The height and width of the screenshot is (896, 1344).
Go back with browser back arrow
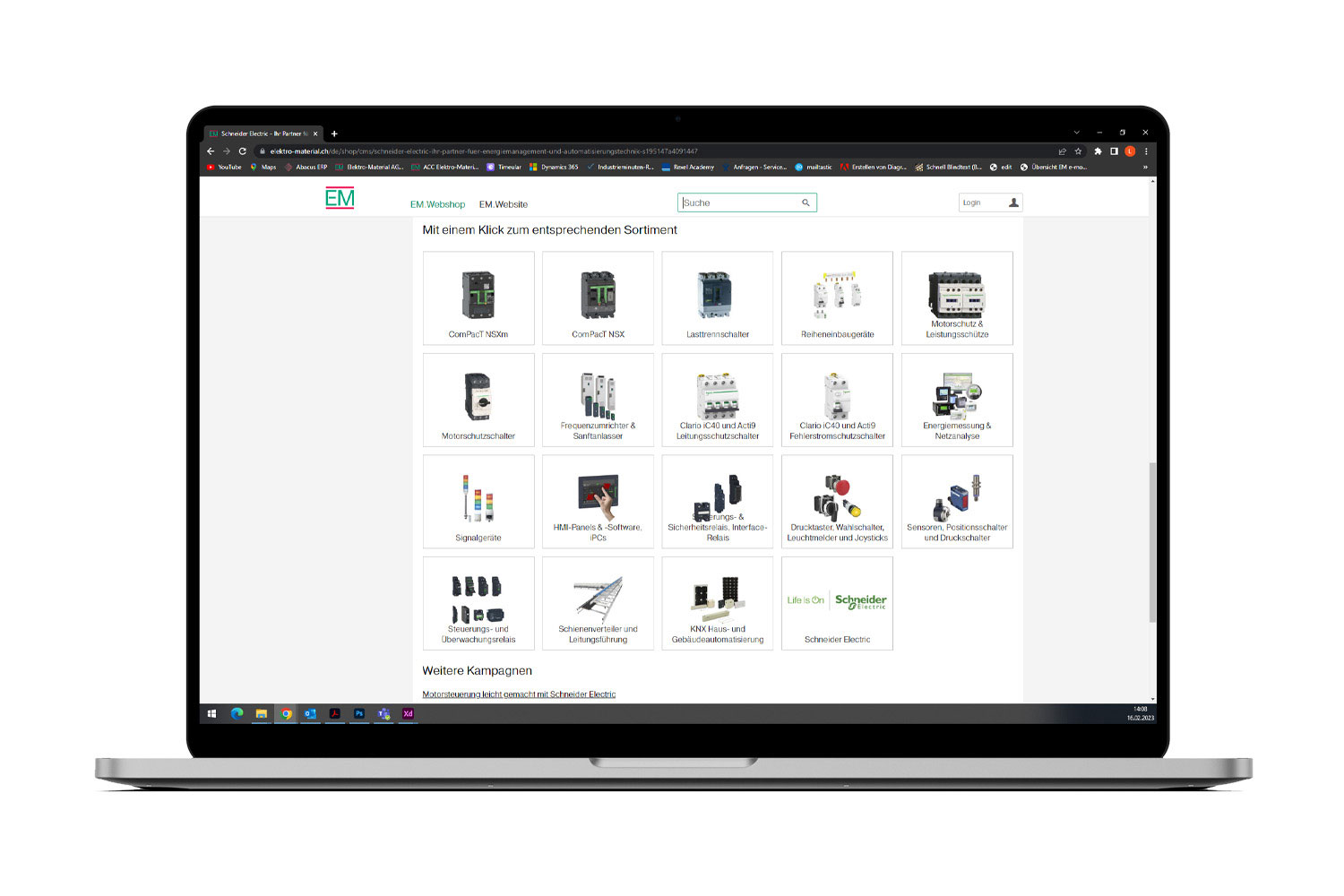click(211, 151)
